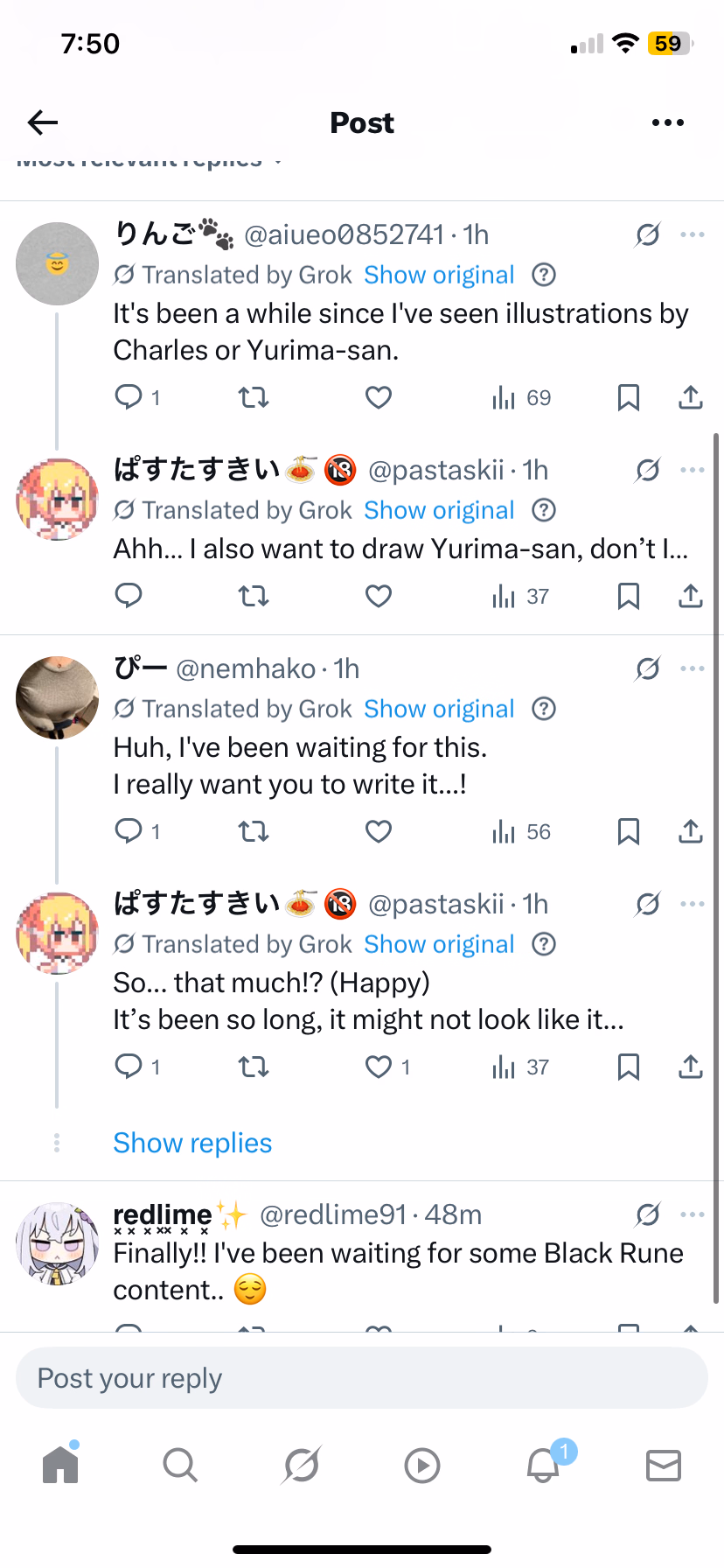Repost the @nemhako reply

254,832
